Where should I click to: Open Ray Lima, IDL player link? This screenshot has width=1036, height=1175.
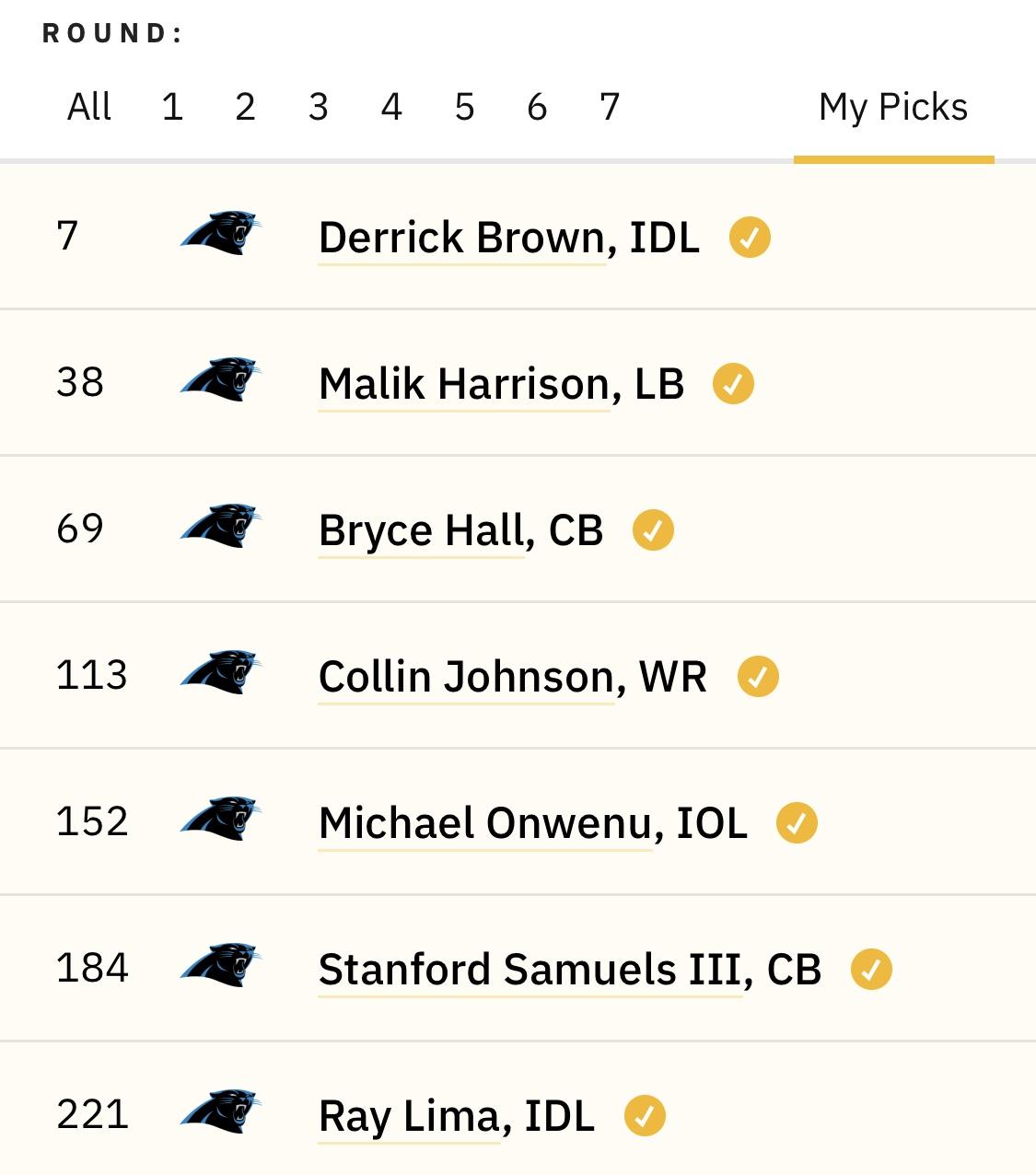click(x=457, y=1117)
